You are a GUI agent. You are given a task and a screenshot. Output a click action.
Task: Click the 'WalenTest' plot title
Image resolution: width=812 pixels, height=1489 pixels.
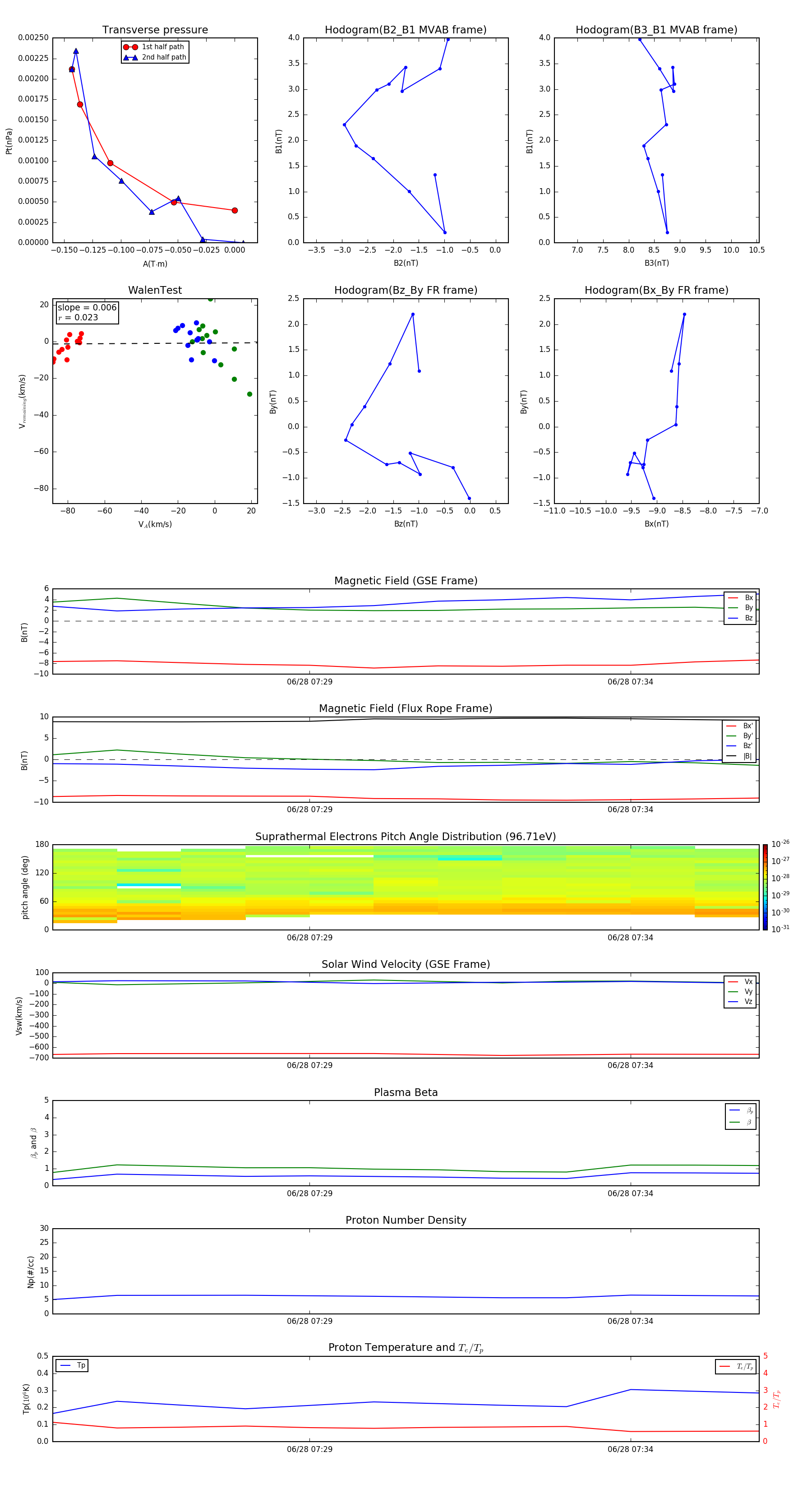[155, 290]
